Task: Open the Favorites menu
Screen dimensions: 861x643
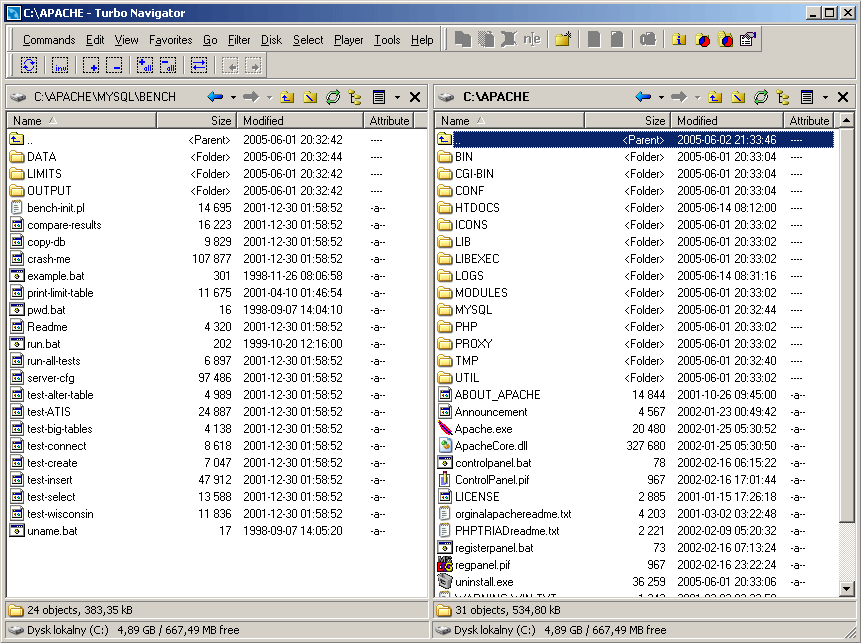Action: (x=171, y=40)
